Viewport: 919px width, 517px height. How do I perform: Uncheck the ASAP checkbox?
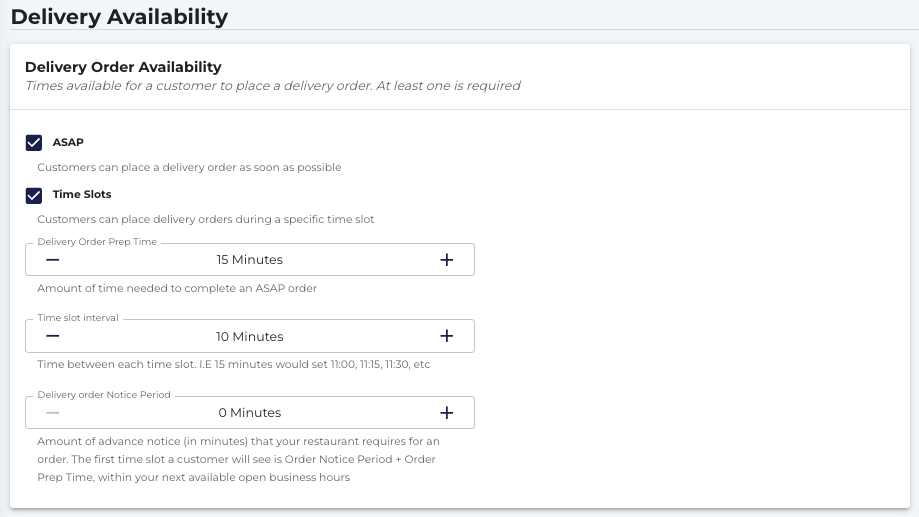click(34, 143)
